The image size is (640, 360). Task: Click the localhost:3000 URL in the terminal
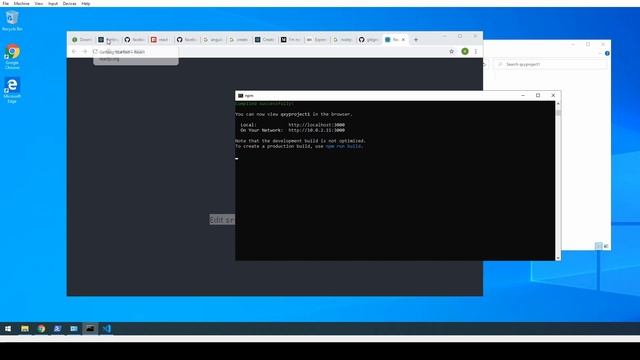(316, 125)
